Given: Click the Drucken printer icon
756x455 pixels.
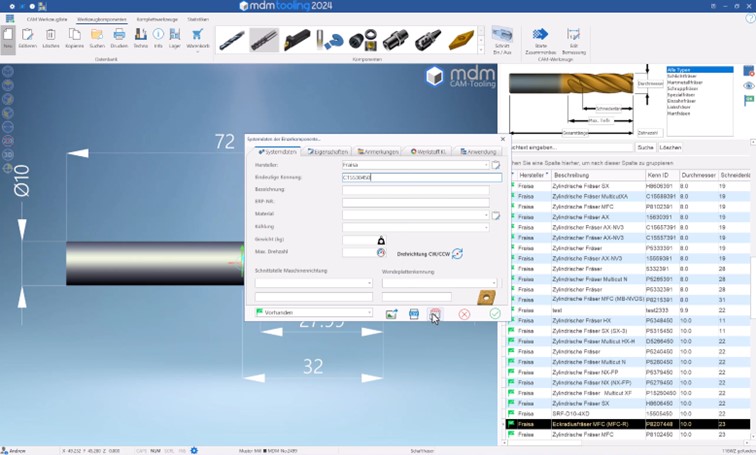Looking at the screenshot, I should [119, 38].
